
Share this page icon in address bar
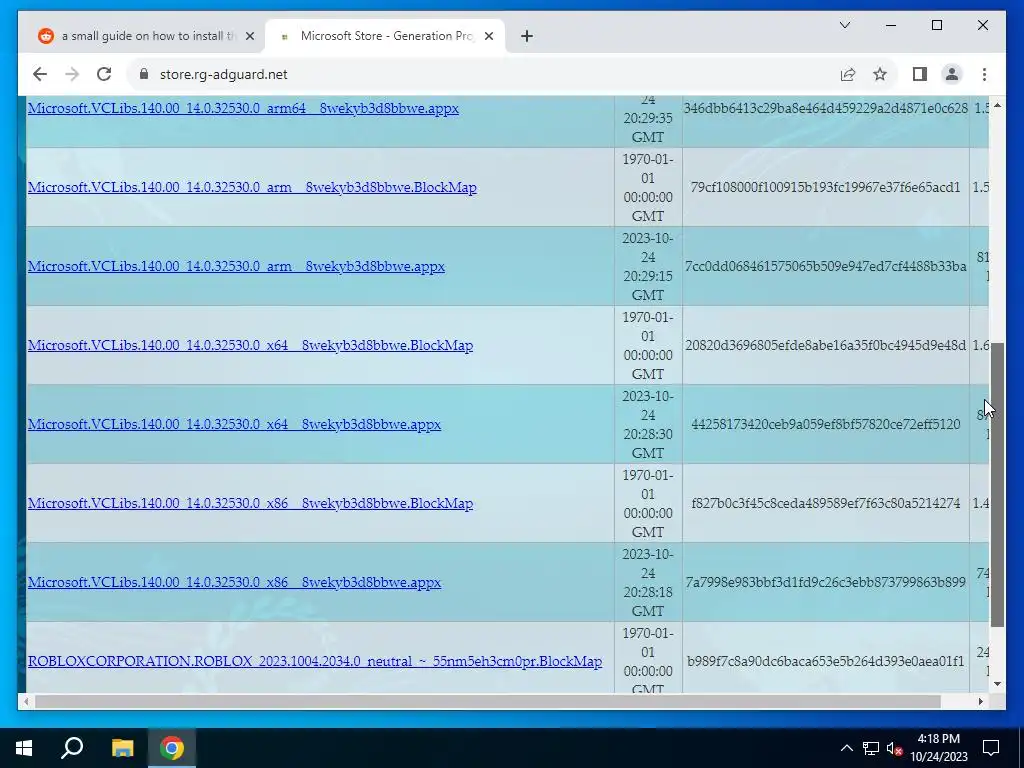coord(848,74)
